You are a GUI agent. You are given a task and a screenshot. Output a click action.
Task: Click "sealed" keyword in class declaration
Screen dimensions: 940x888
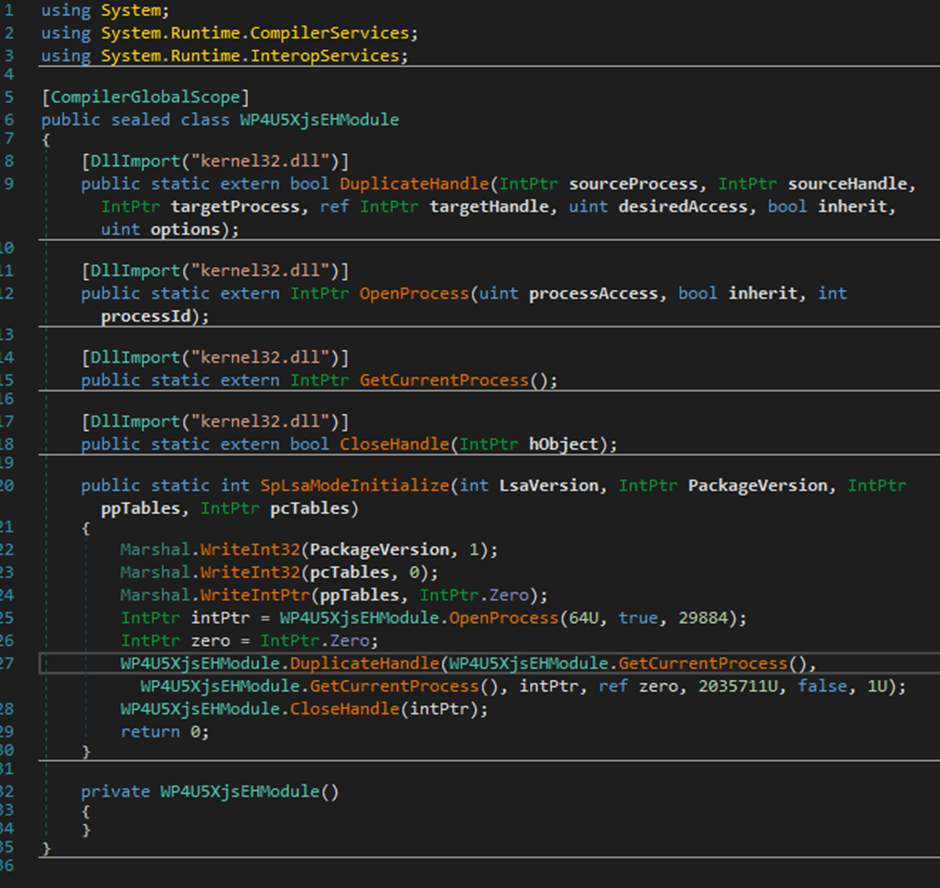140,120
